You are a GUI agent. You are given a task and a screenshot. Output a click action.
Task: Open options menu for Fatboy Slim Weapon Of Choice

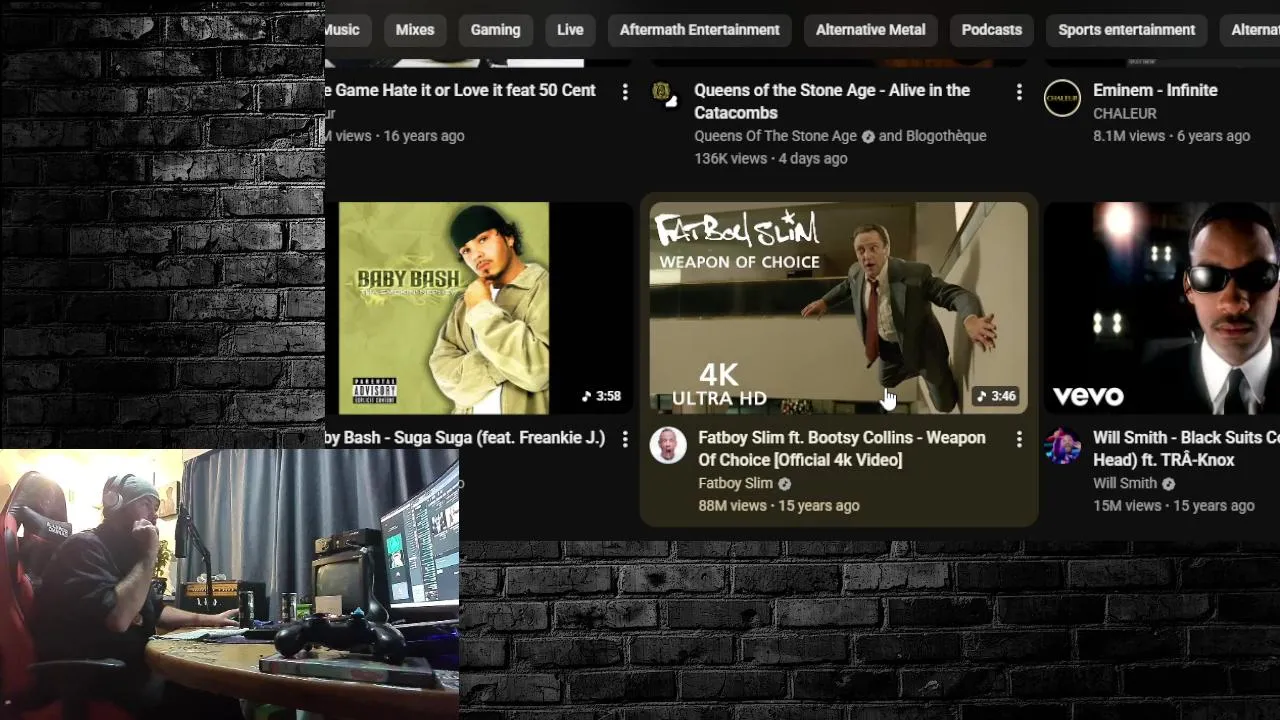coord(1019,439)
